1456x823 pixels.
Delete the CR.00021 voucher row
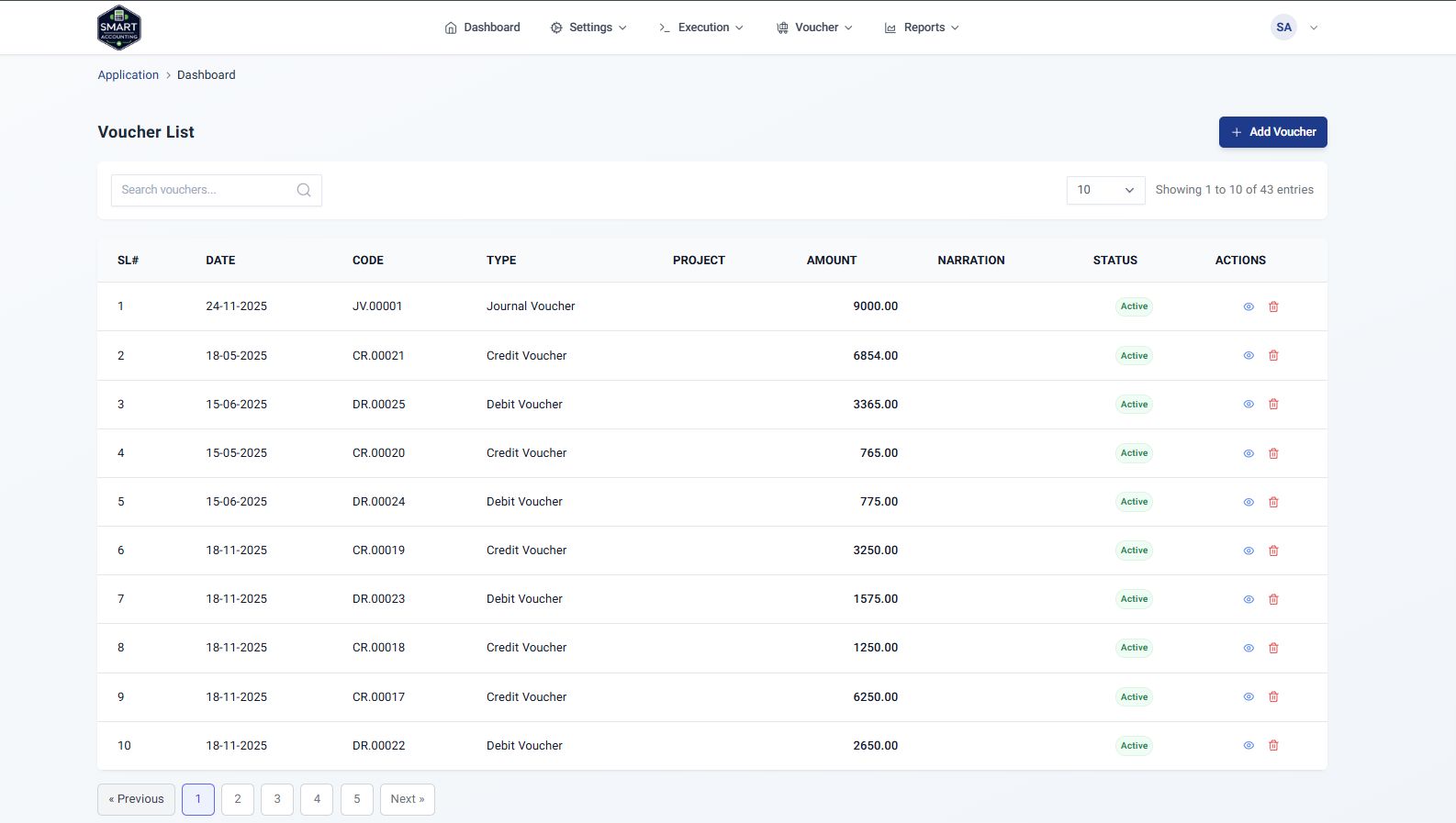(1273, 356)
